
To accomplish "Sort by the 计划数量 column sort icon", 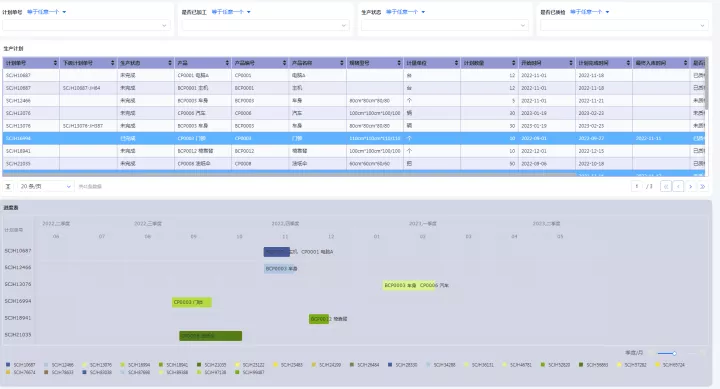I will click(513, 63).
